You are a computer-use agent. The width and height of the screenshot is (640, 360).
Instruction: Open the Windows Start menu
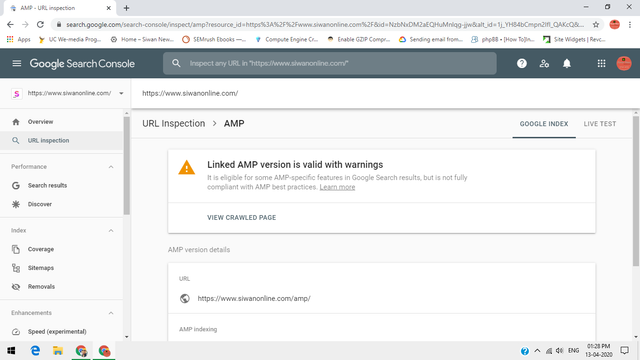(11, 351)
